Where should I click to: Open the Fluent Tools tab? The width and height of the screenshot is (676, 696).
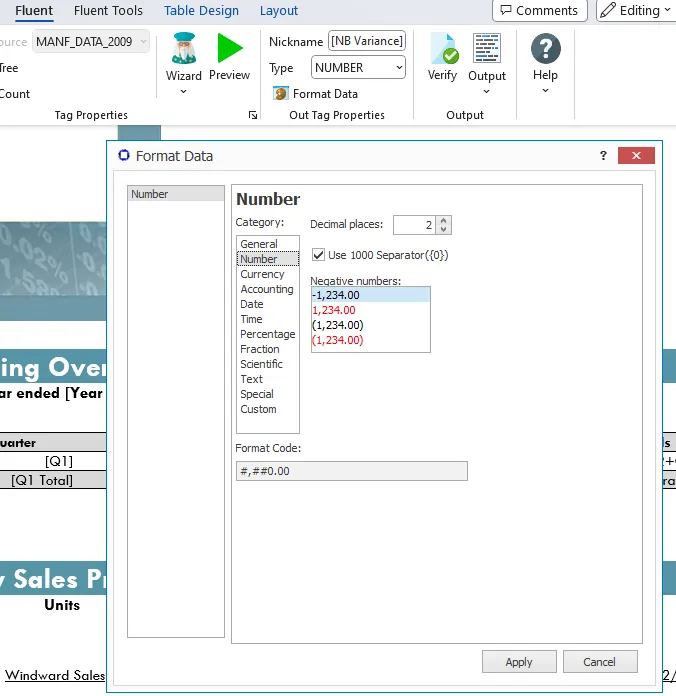(108, 11)
